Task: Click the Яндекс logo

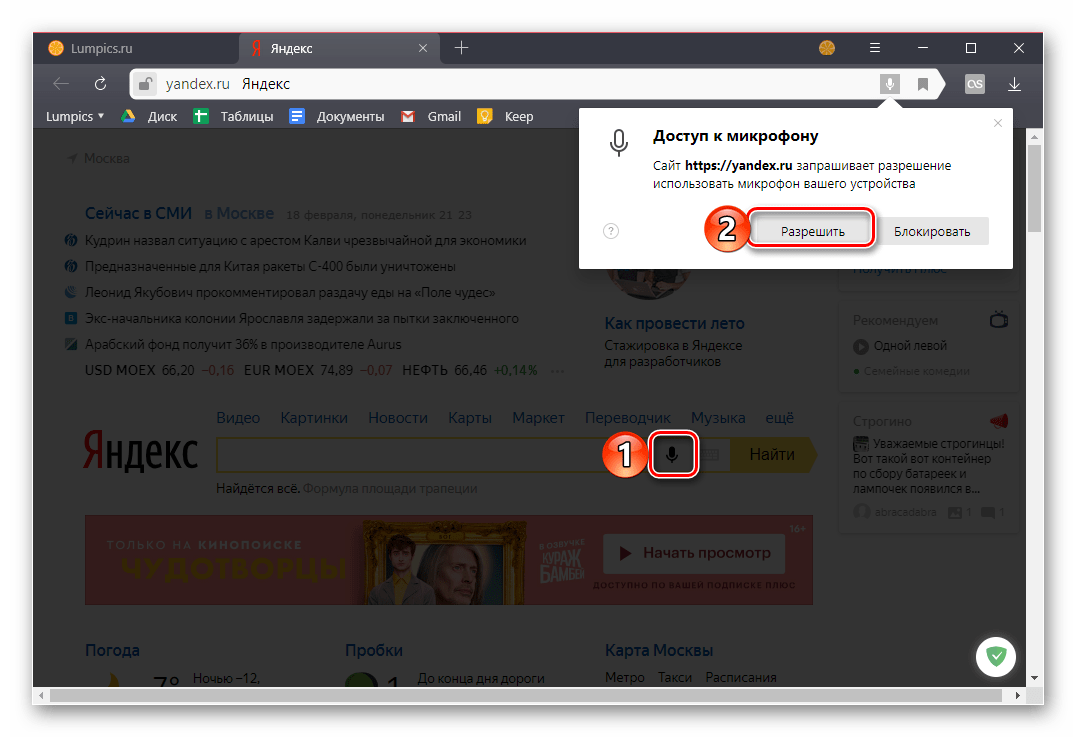Action: pos(141,451)
